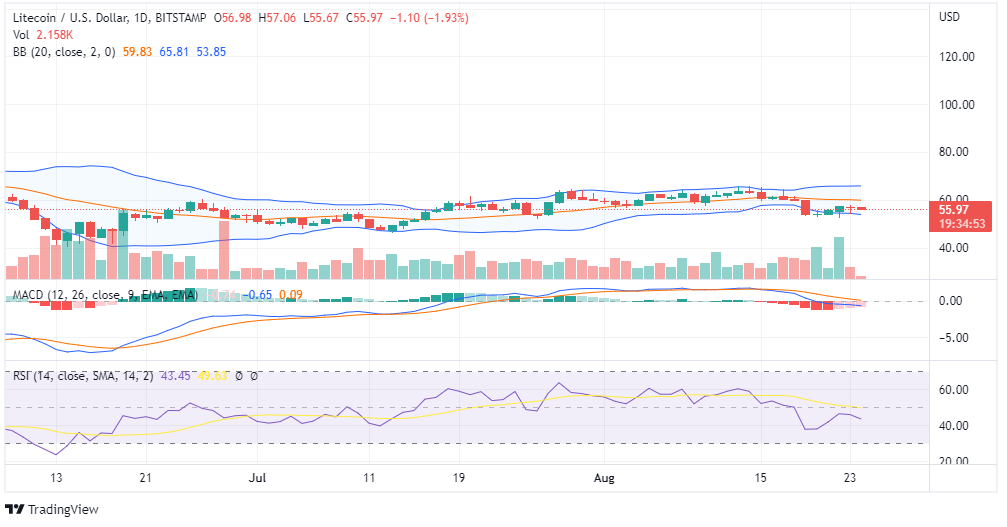Select the BB (20, close, 2, 0) indicator legend
1007x527 pixels.
tap(62, 51)
